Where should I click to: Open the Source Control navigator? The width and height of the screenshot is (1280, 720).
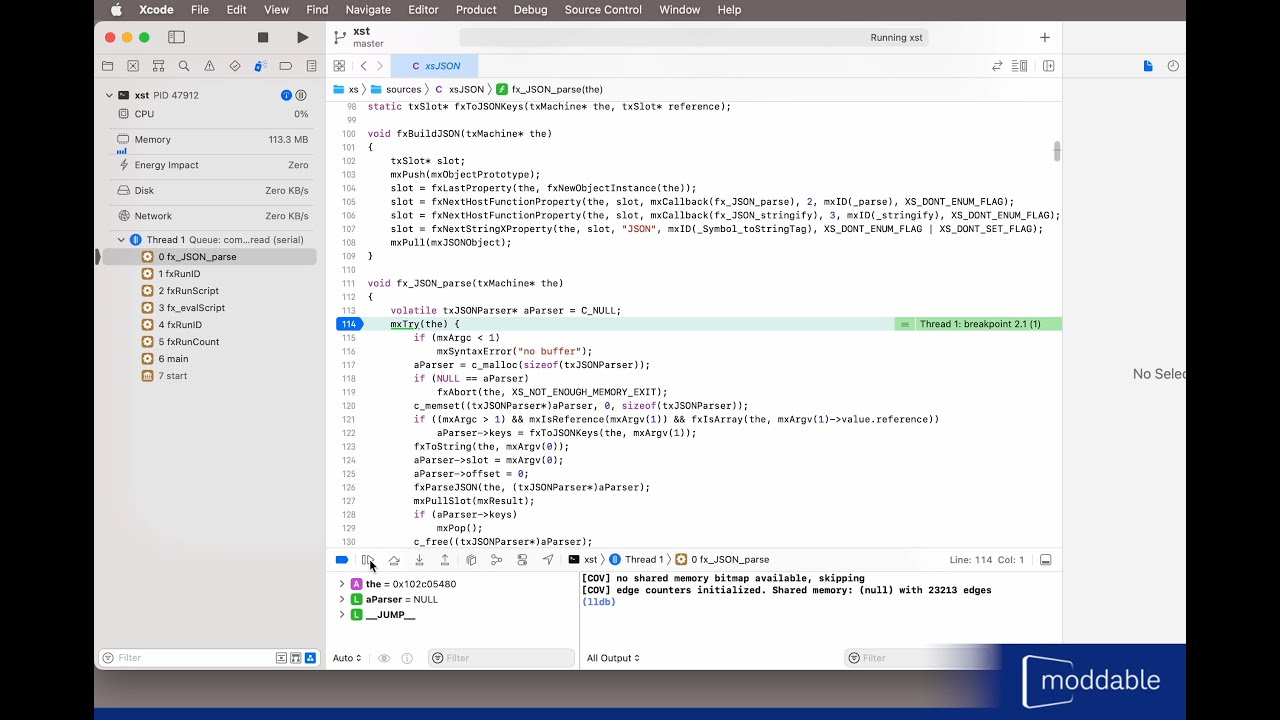(133, 66)
